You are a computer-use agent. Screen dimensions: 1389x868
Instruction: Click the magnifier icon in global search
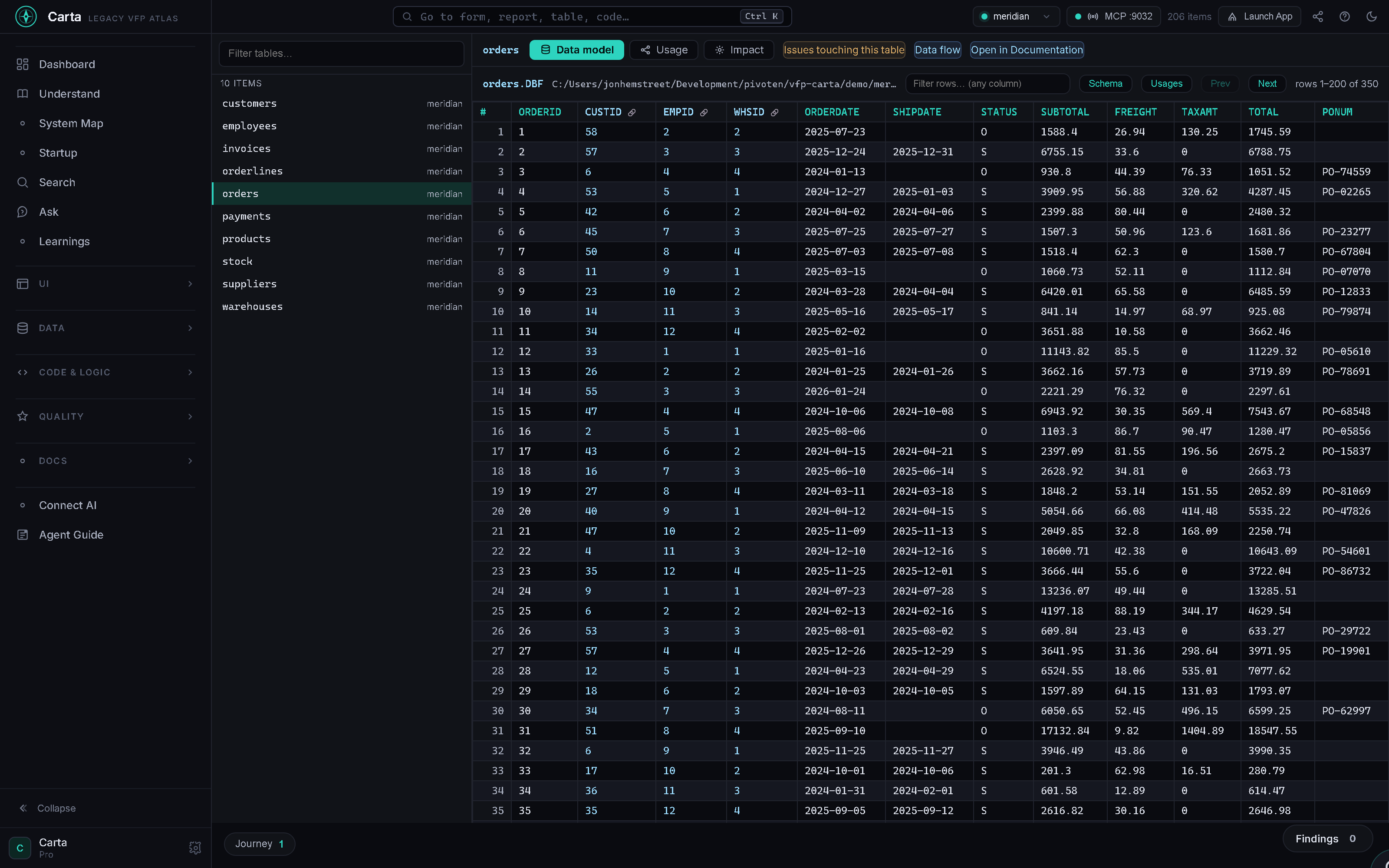pos(407,16)
